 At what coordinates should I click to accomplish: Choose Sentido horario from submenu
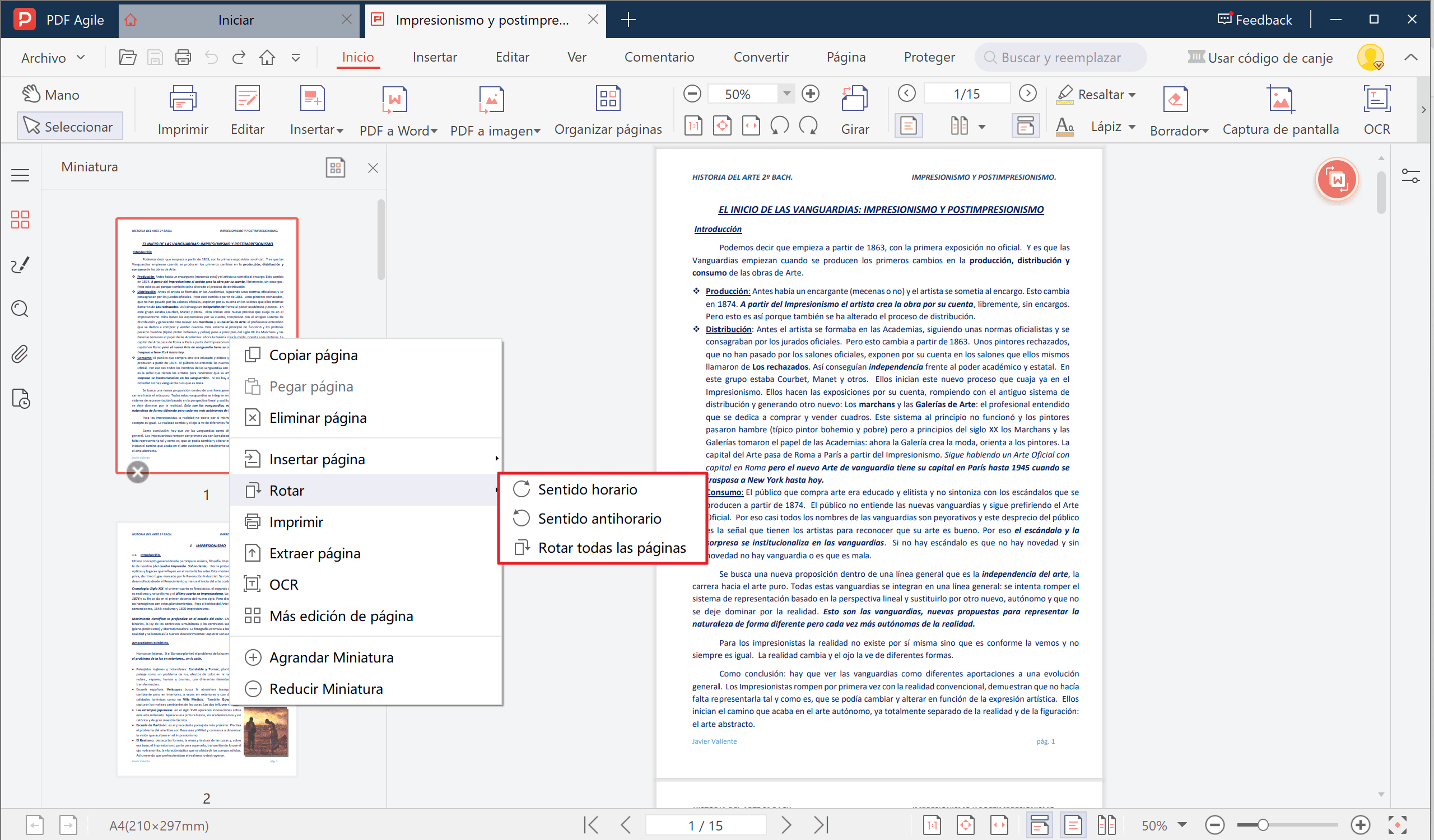pos(602,489)
